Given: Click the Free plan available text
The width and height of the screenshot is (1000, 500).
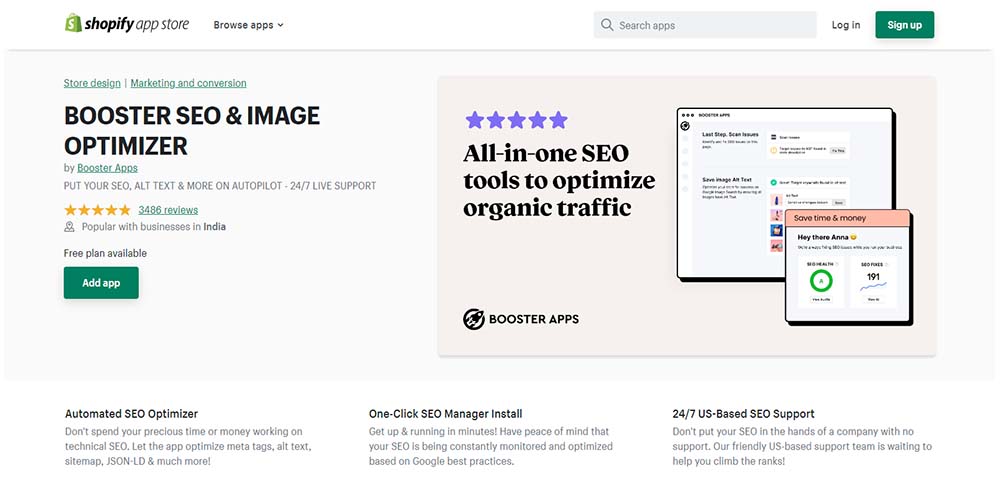Looking at the screenshot, I should [x=105, y=253].
